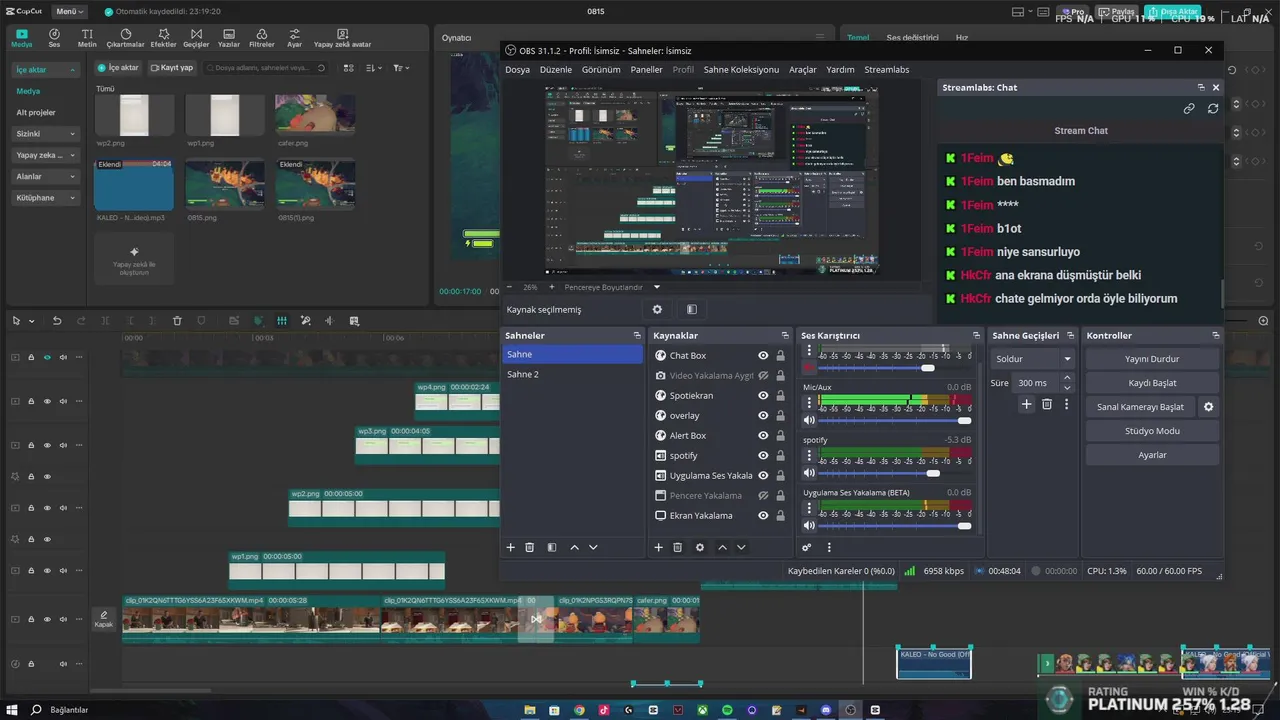The height and width of the screenshot is (720, 1280).
Task: Show the Video Yakalama Aygıtı source
Action: coord(763,375)
